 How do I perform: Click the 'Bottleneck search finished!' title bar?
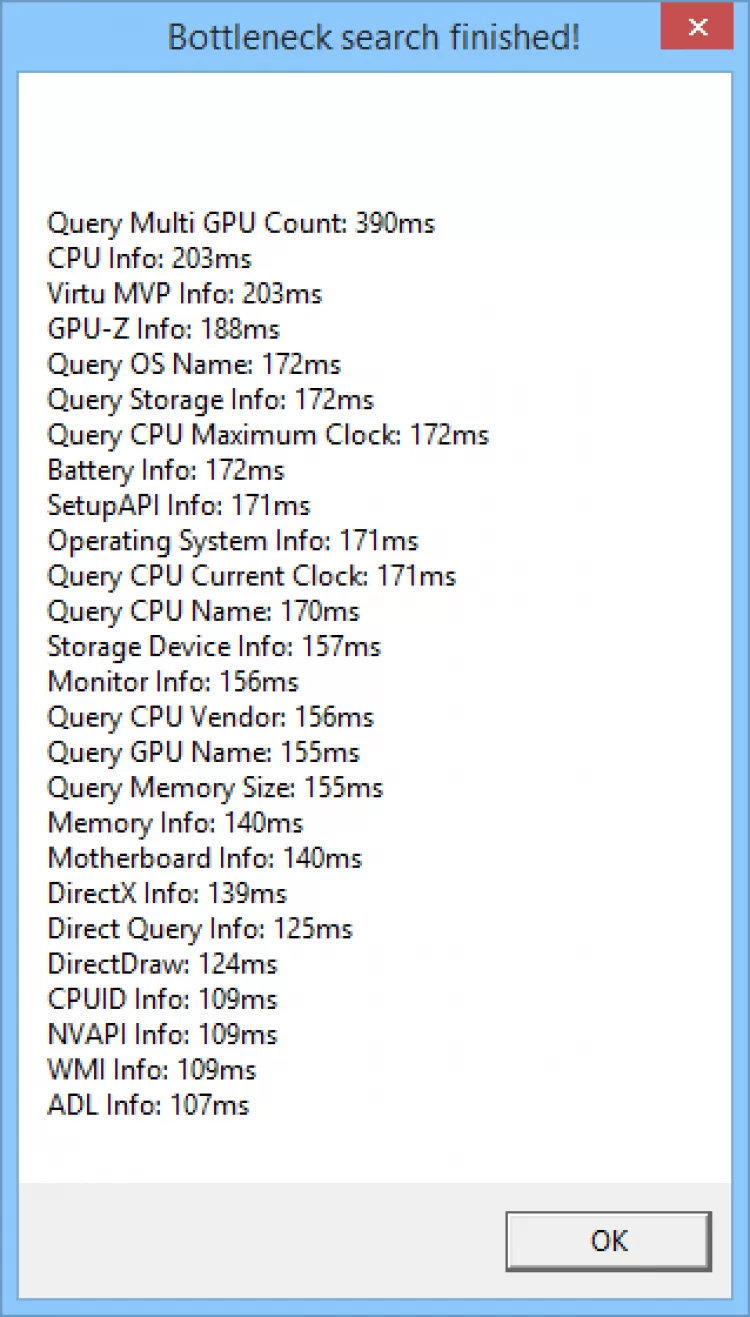[x=373, y=37]
